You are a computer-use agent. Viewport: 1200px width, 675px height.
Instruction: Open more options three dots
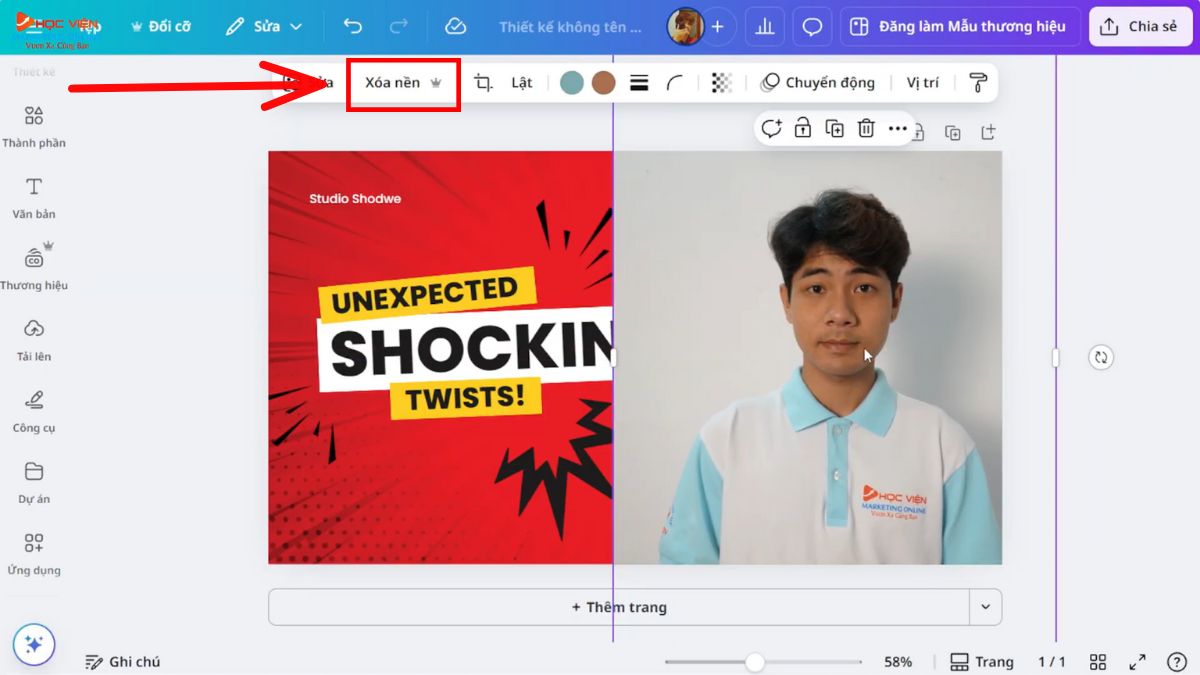pyautogui.click(x=897, y=128)
